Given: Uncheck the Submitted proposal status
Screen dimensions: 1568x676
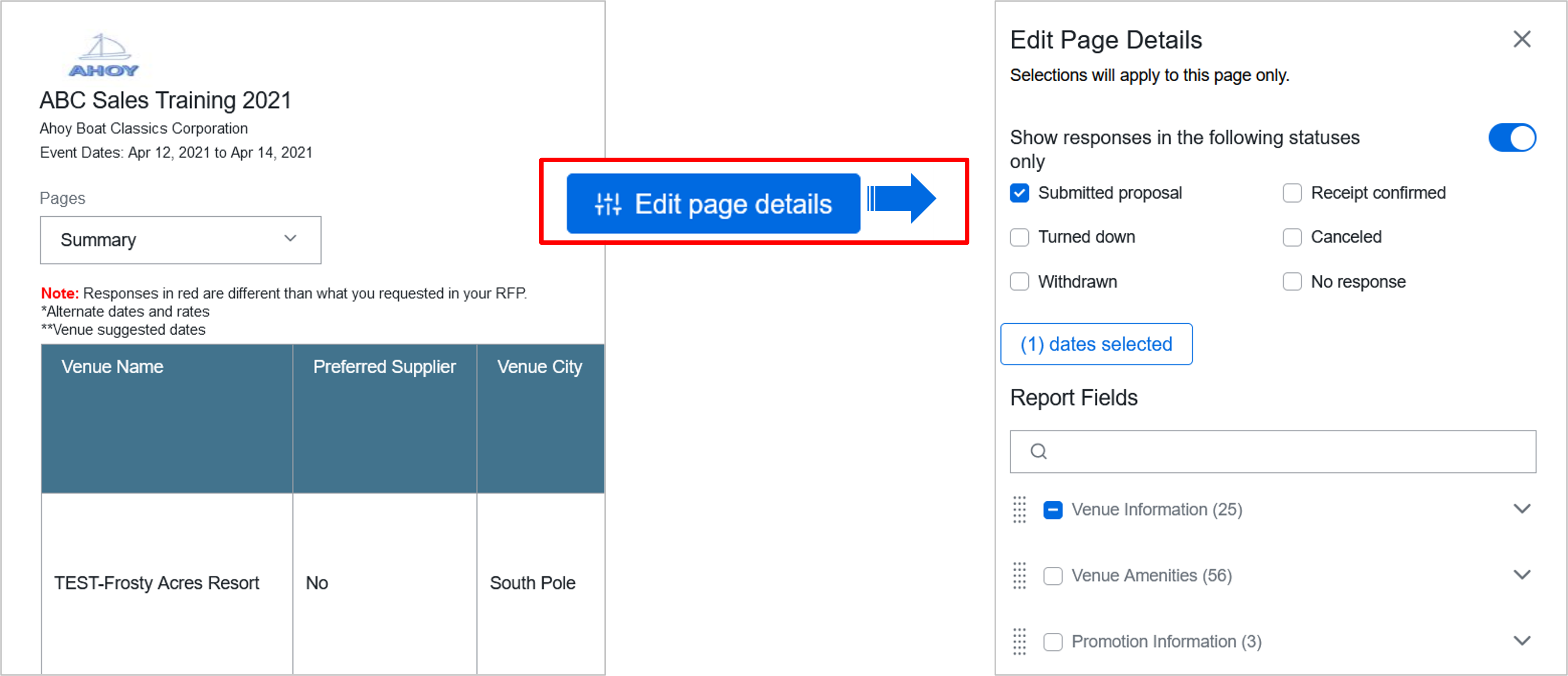Looking at the screenshot, I should coord(1019,193).
